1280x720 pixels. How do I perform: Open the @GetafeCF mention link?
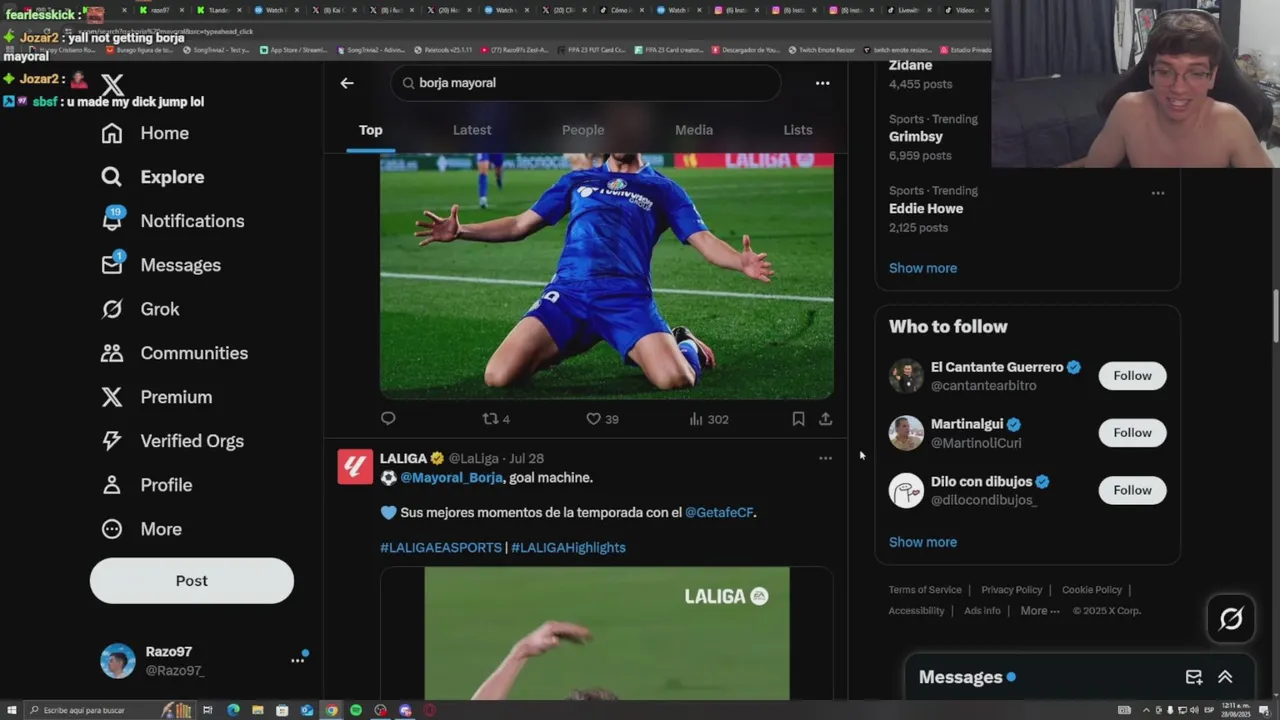tap(719, 513)
